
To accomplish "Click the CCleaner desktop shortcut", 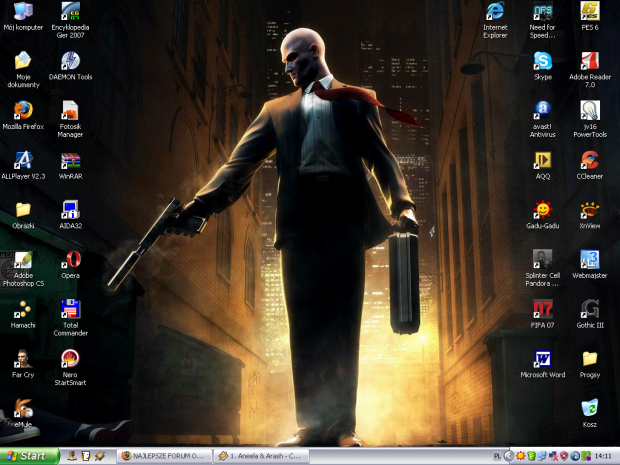I will (x=590, y=160).
